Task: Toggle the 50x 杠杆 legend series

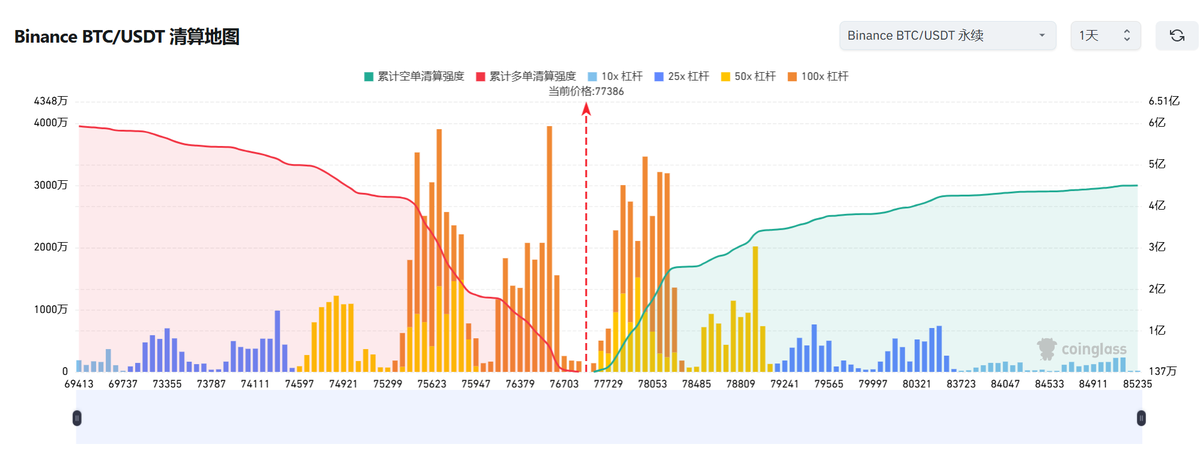Action: click(x=747, y=76)
